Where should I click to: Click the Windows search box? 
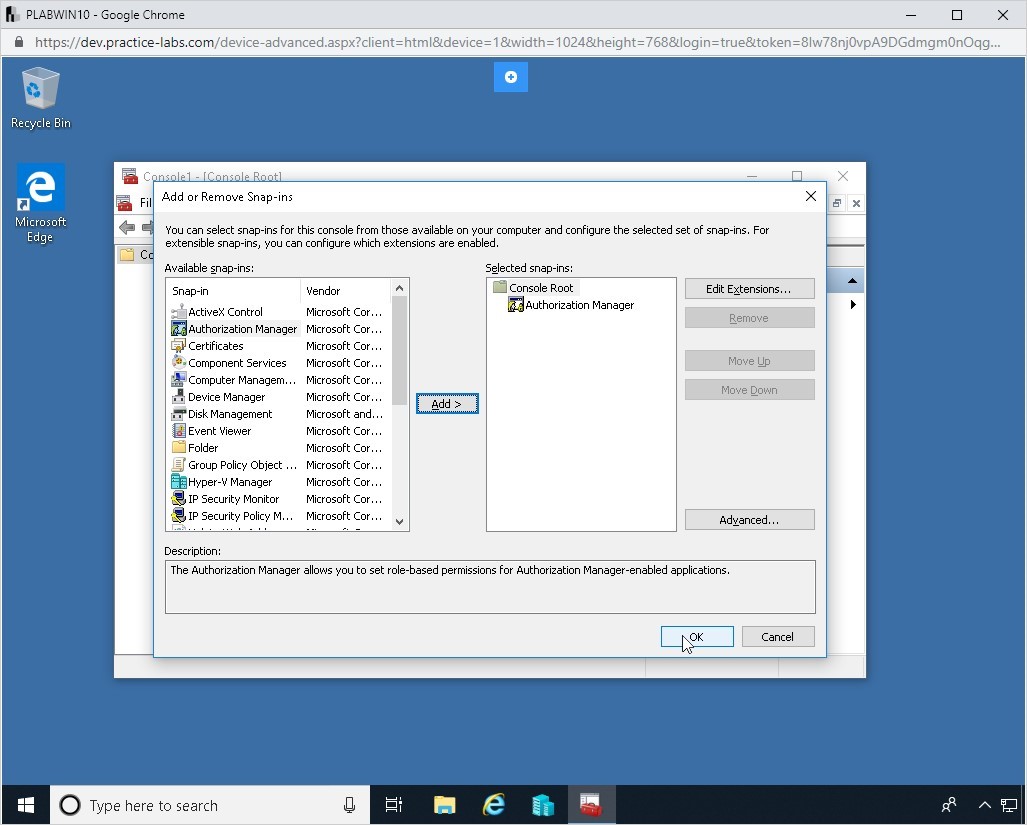[210, 805]
